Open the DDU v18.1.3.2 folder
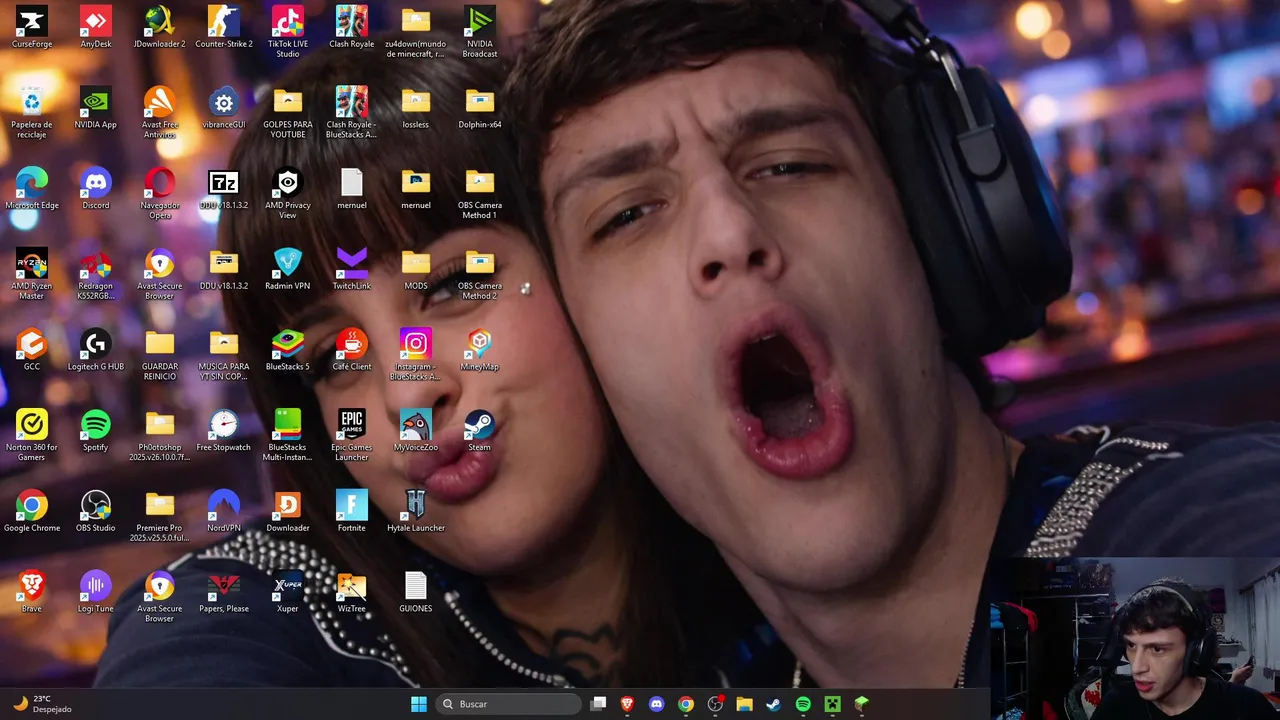Image resolution: width=1280 pixels, height=720 pixels. pyautogui.click(x=224, y=269)
